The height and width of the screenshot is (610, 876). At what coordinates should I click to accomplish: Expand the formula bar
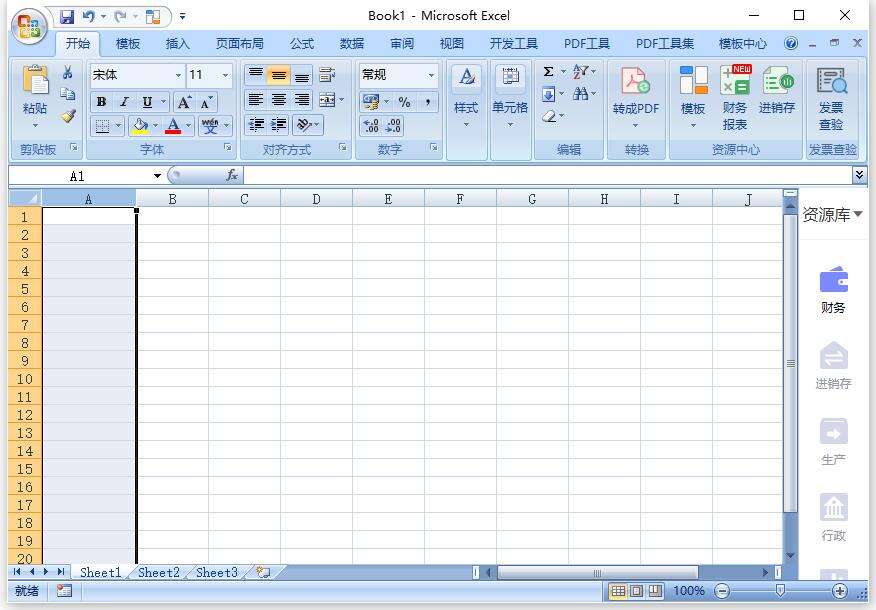click(x=859, y=175)
